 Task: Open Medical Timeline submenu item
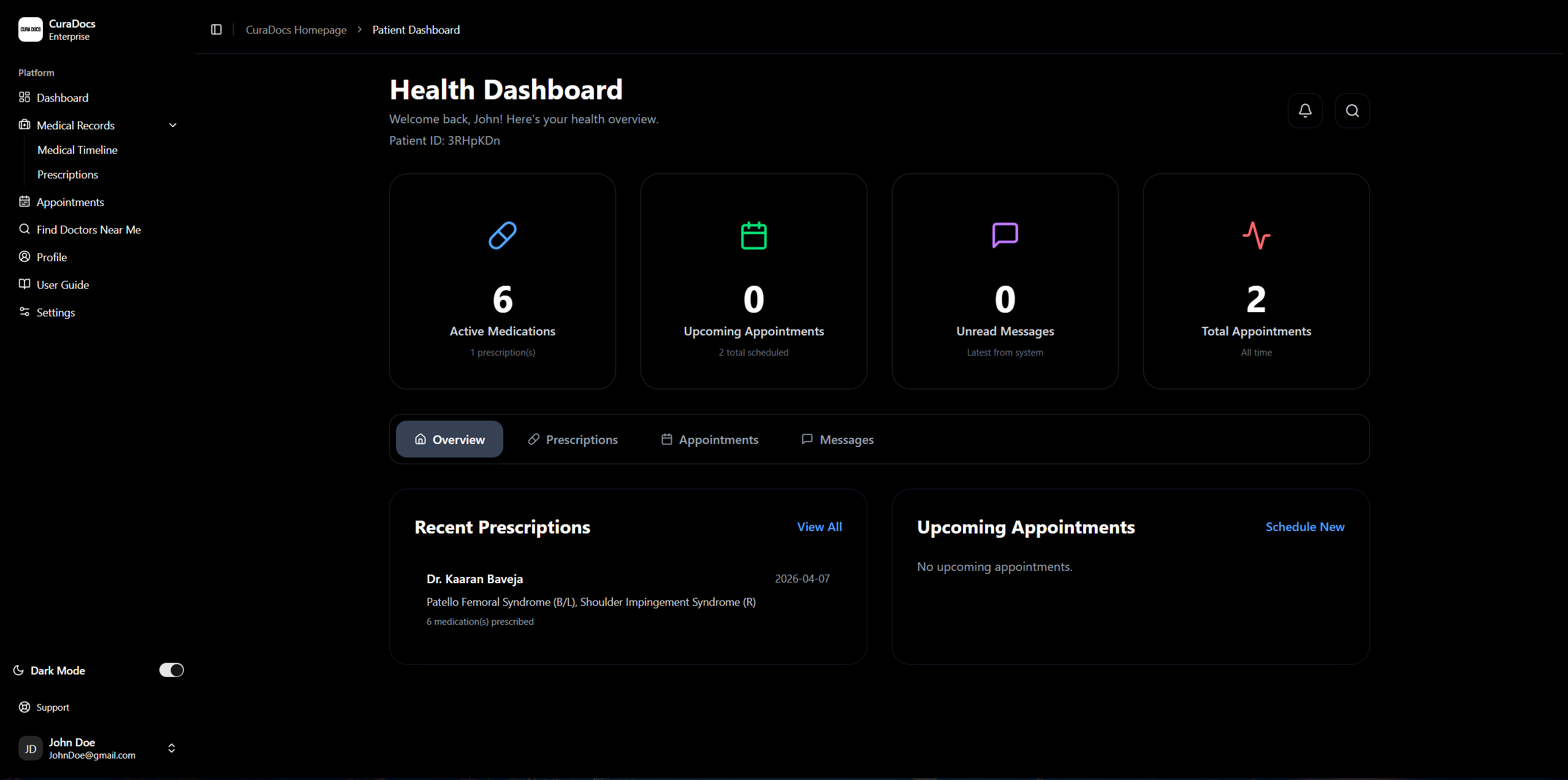click(x=77, y=150)
